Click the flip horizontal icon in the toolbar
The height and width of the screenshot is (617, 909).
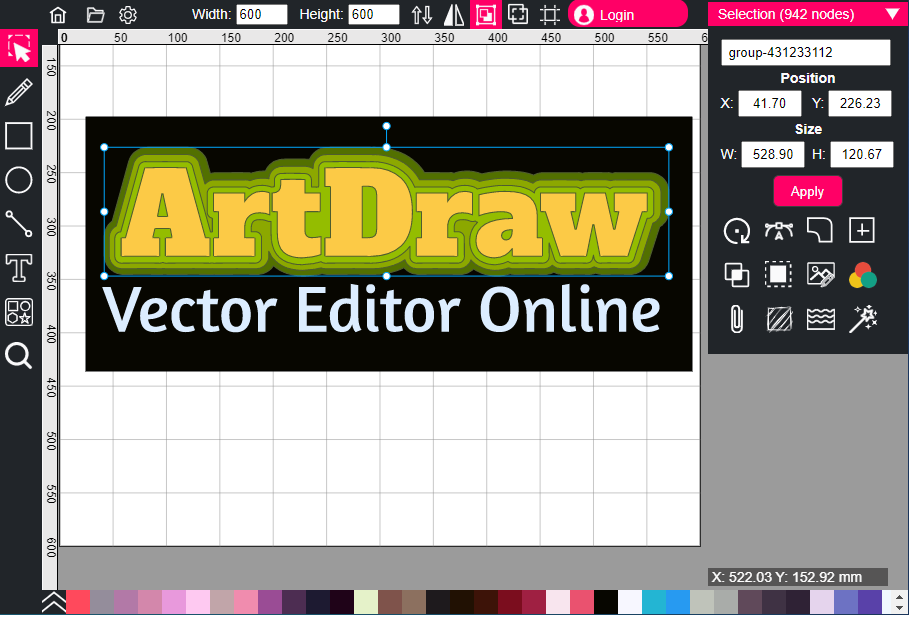(453, 14)
